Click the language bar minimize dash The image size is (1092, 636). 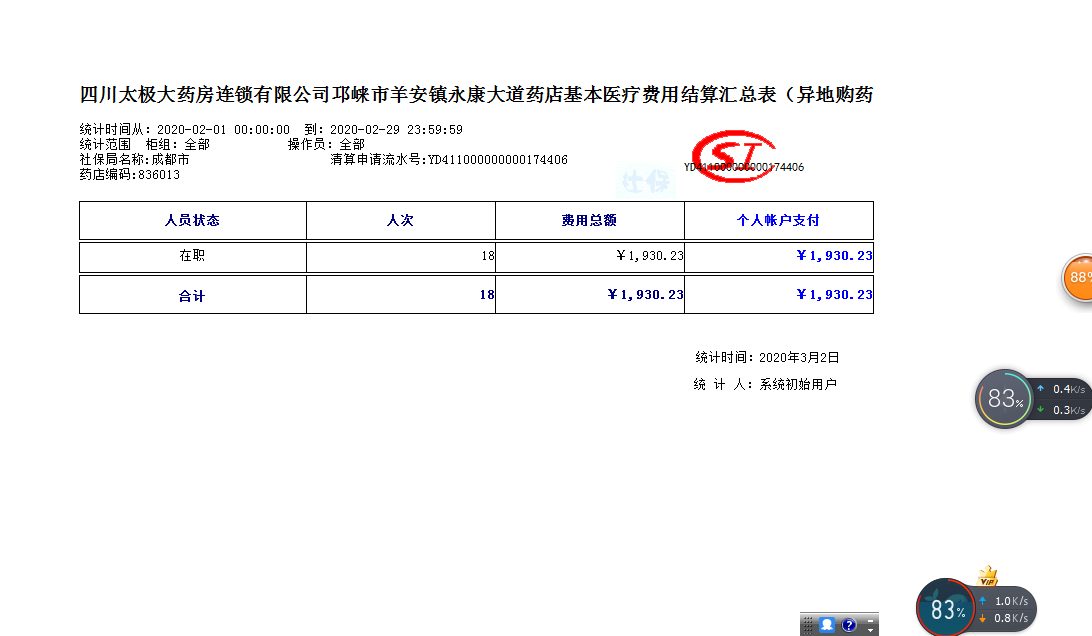[x=870, y=620]
